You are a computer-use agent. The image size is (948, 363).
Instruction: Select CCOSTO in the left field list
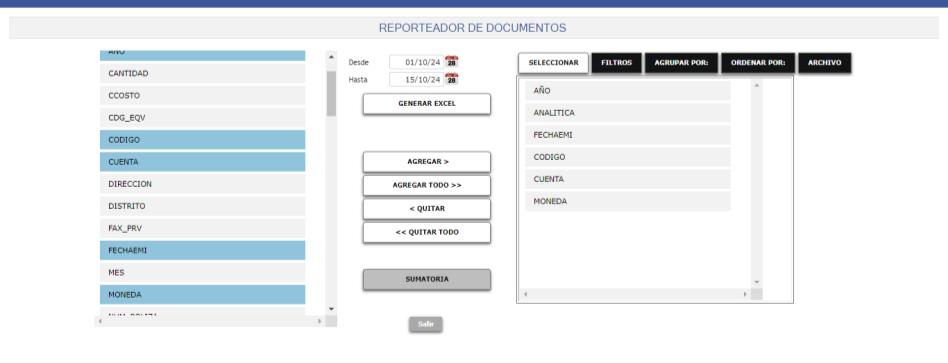(x=203, y=96)
